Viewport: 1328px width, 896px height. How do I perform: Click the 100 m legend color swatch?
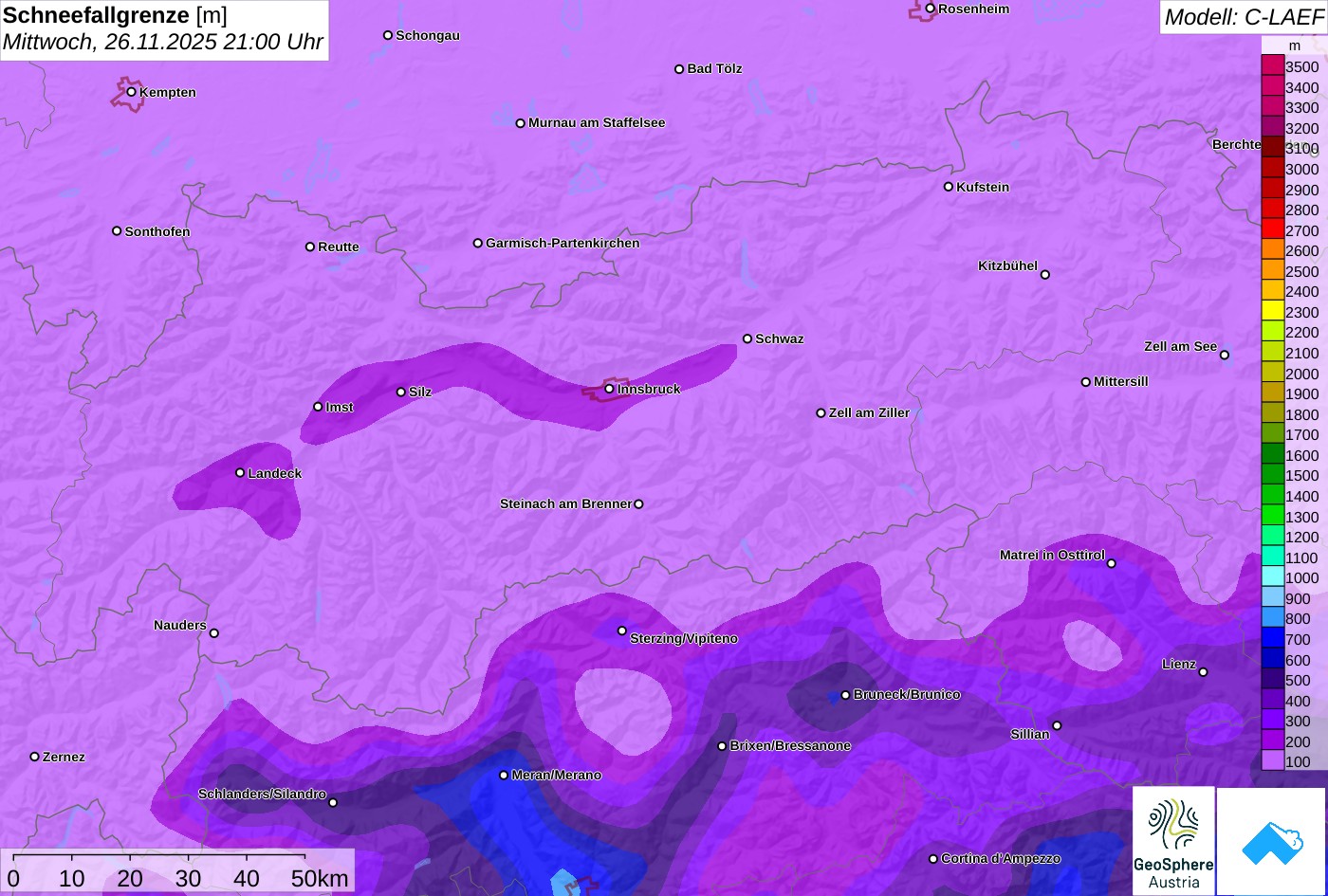tap(1272, 760)
